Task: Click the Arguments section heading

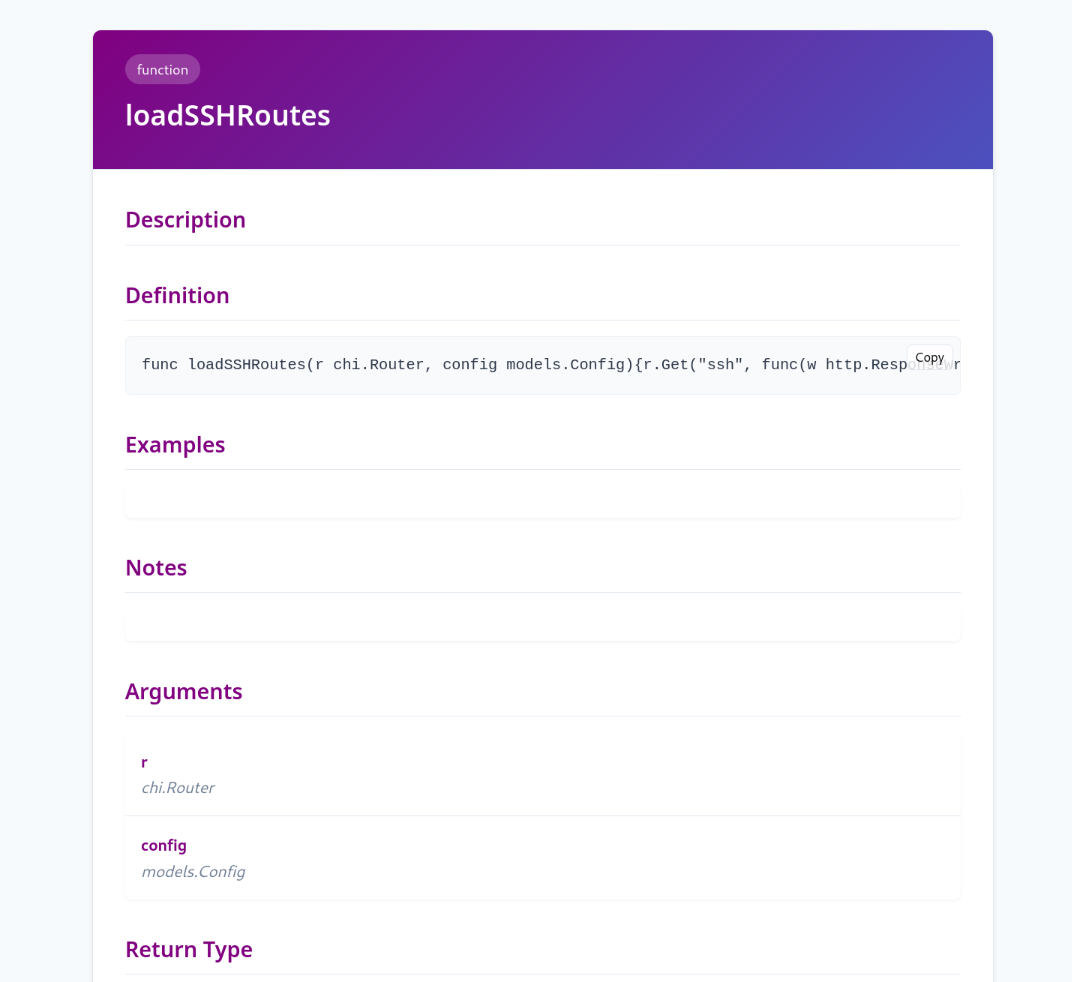Action: tap(183, 691)
